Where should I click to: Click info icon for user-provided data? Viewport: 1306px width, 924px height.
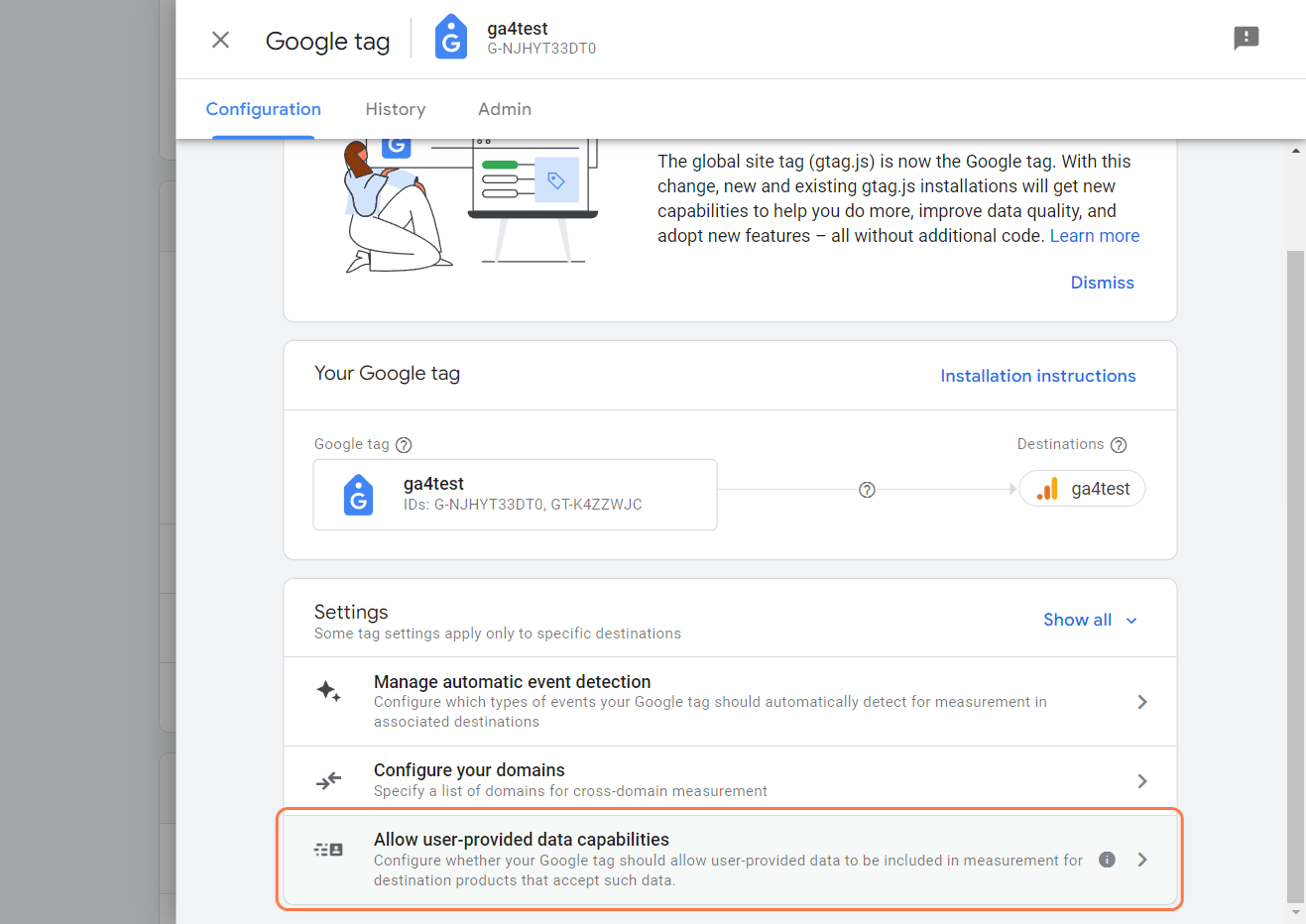point(1107,860)
